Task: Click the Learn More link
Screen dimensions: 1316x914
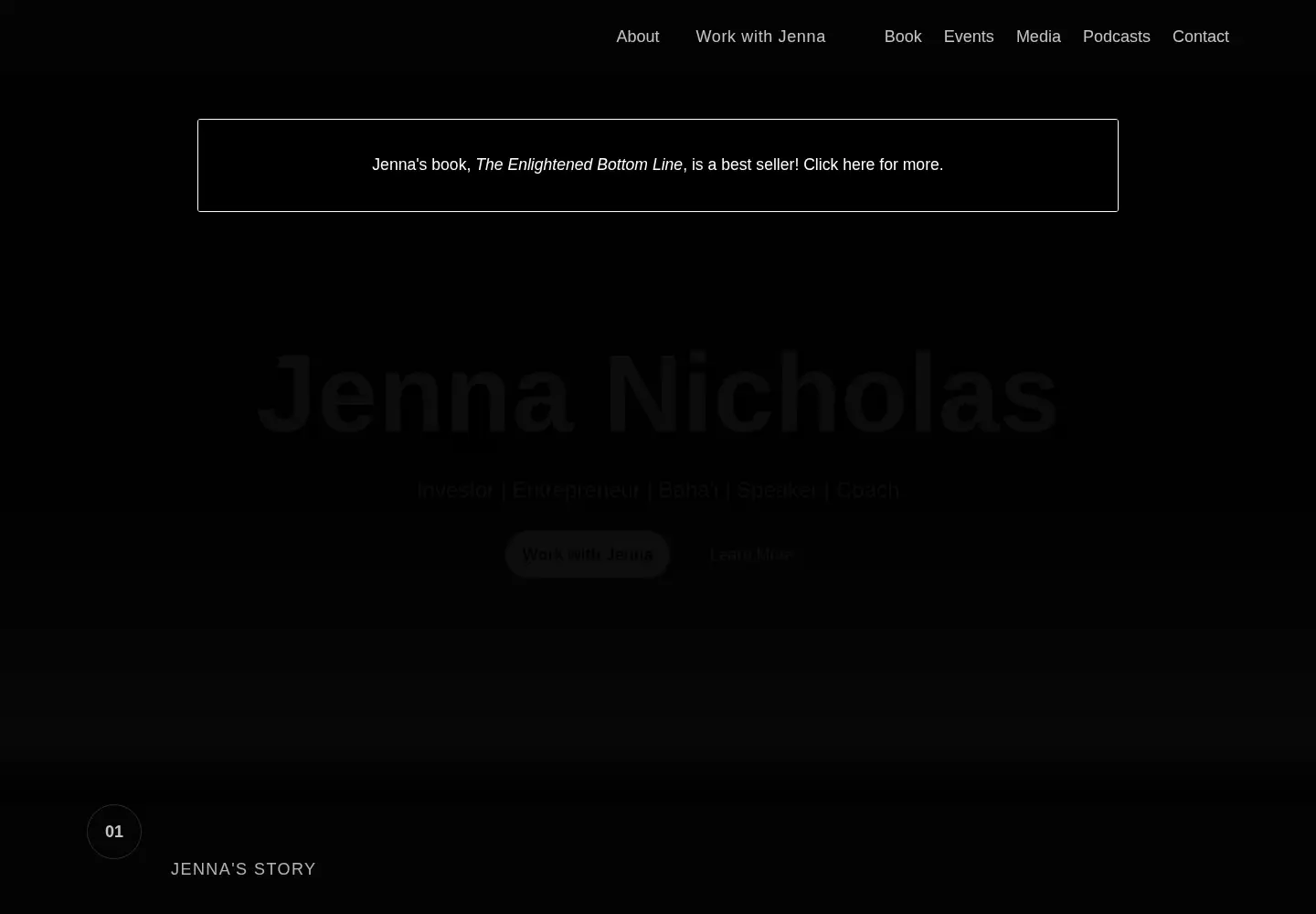Action: 751,555
